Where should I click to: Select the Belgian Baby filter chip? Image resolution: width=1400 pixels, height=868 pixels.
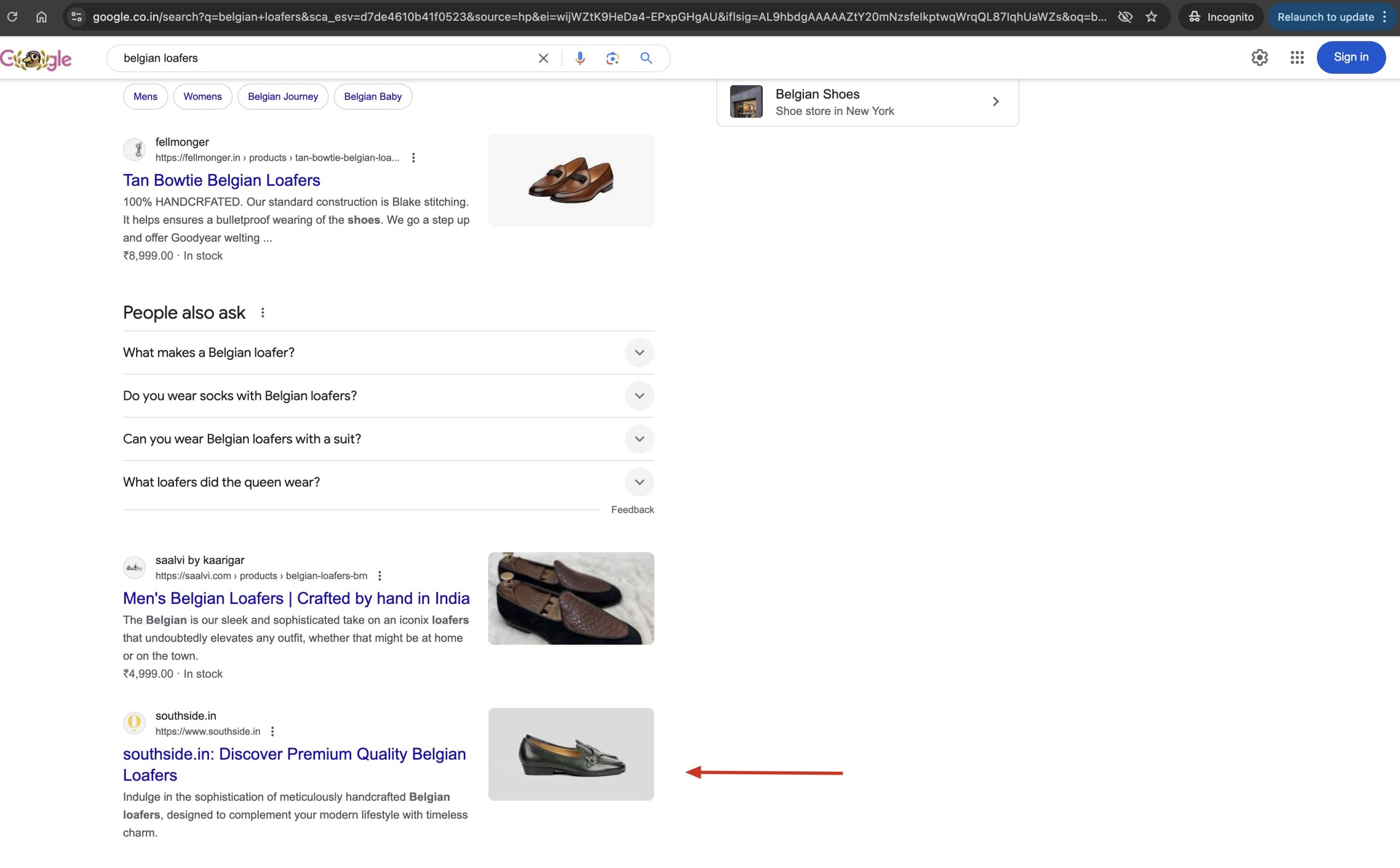pyautogui.click(x=372, y=96)
